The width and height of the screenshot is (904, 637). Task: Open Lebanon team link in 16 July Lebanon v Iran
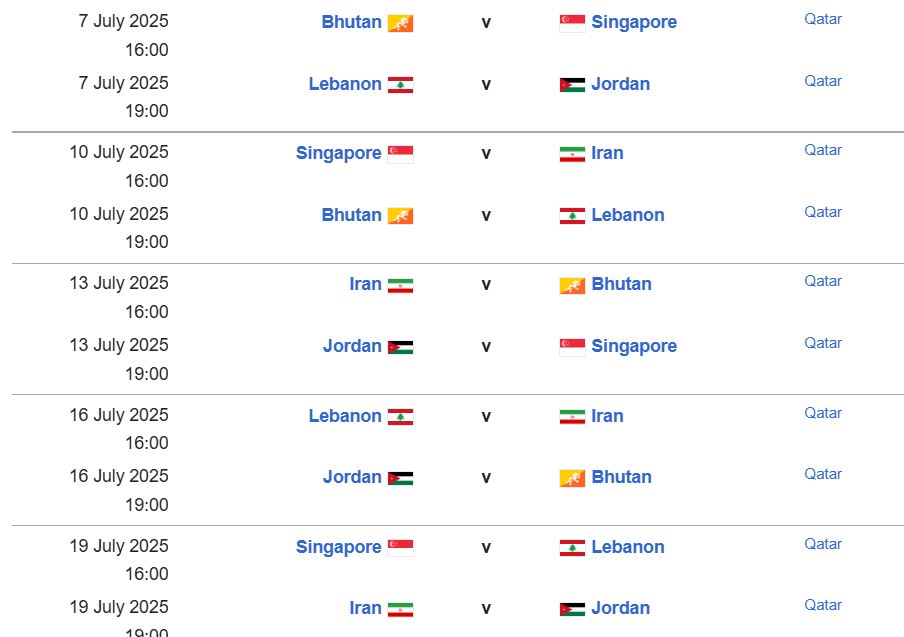tap(345, 416)
